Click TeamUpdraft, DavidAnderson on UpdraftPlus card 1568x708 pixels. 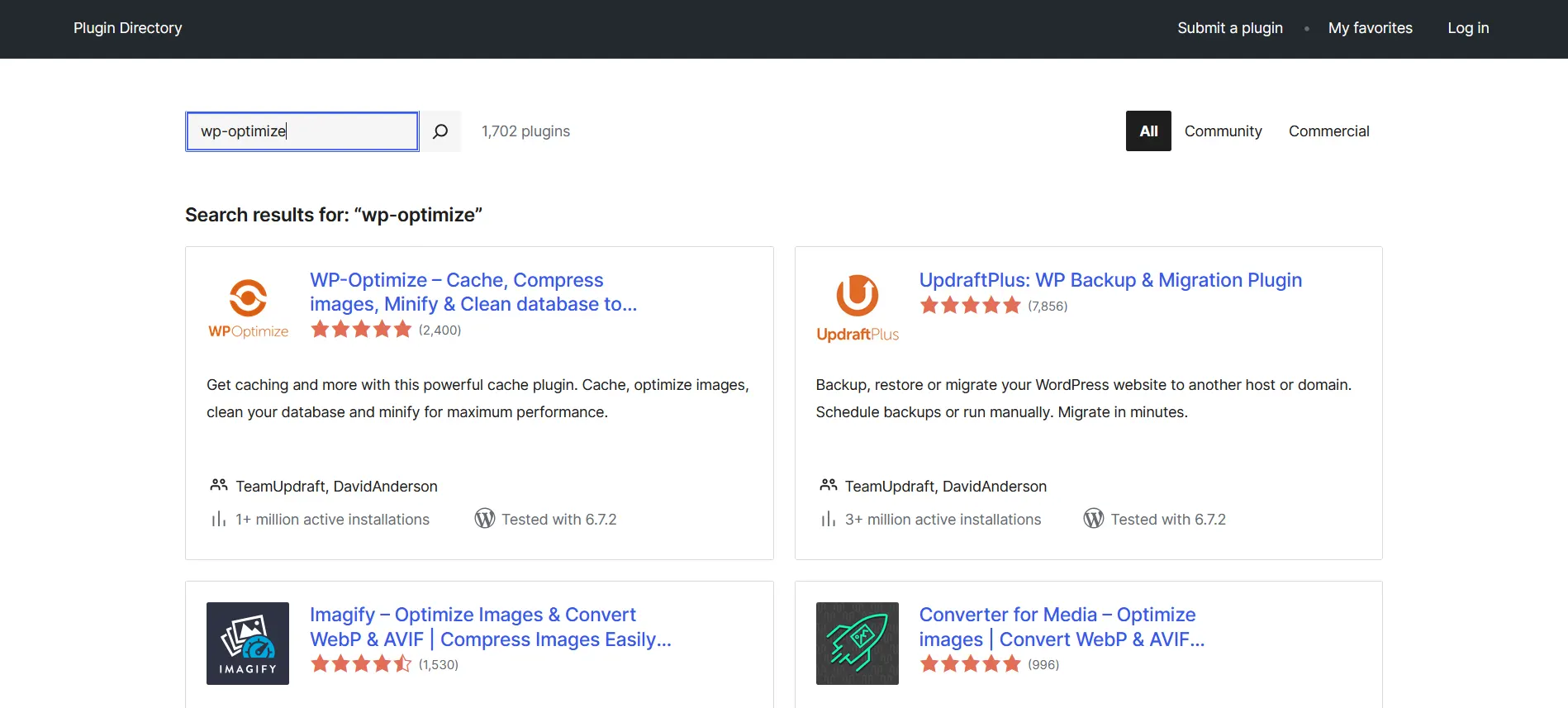pyautogui.click(x=946, y=487)
